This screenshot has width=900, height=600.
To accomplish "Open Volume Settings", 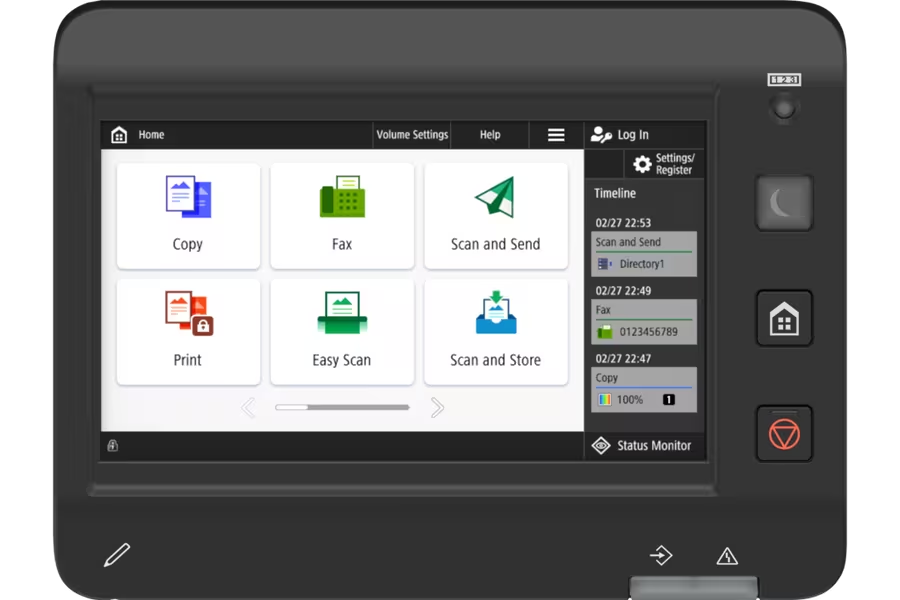I will coord(412,135).
